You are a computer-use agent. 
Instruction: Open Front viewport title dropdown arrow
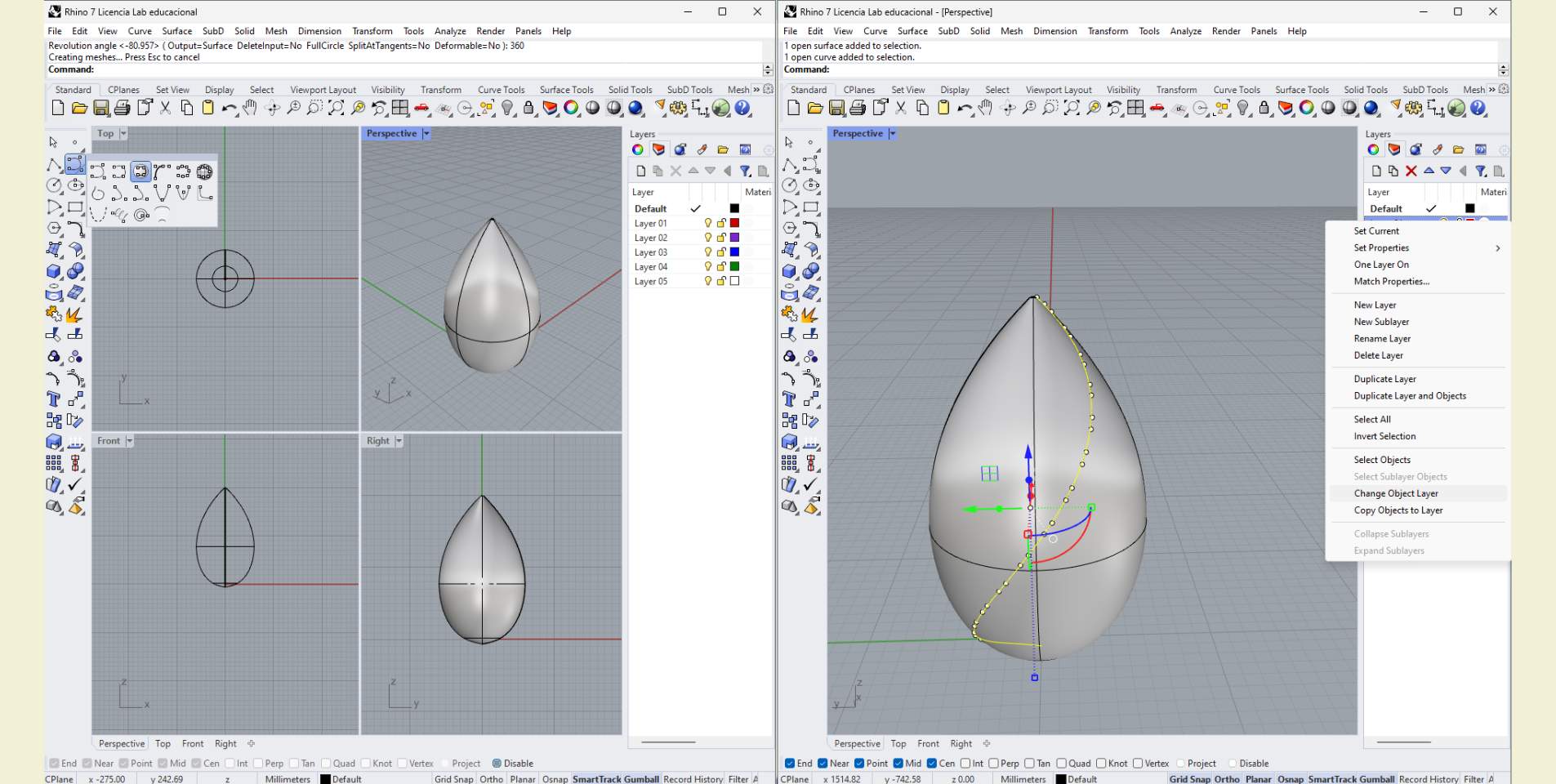pyautogui.click(x=129, y=441)
